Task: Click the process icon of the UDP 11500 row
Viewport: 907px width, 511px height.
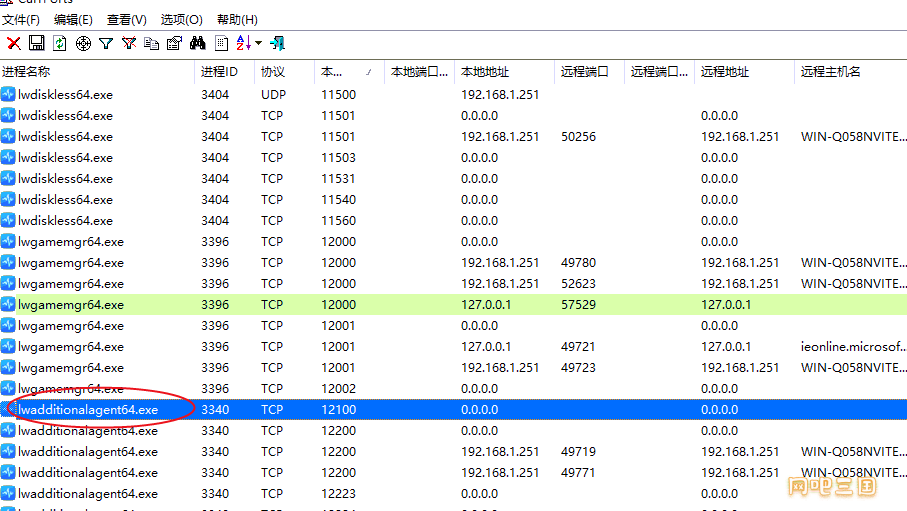Action: click(x=8, y=94)
